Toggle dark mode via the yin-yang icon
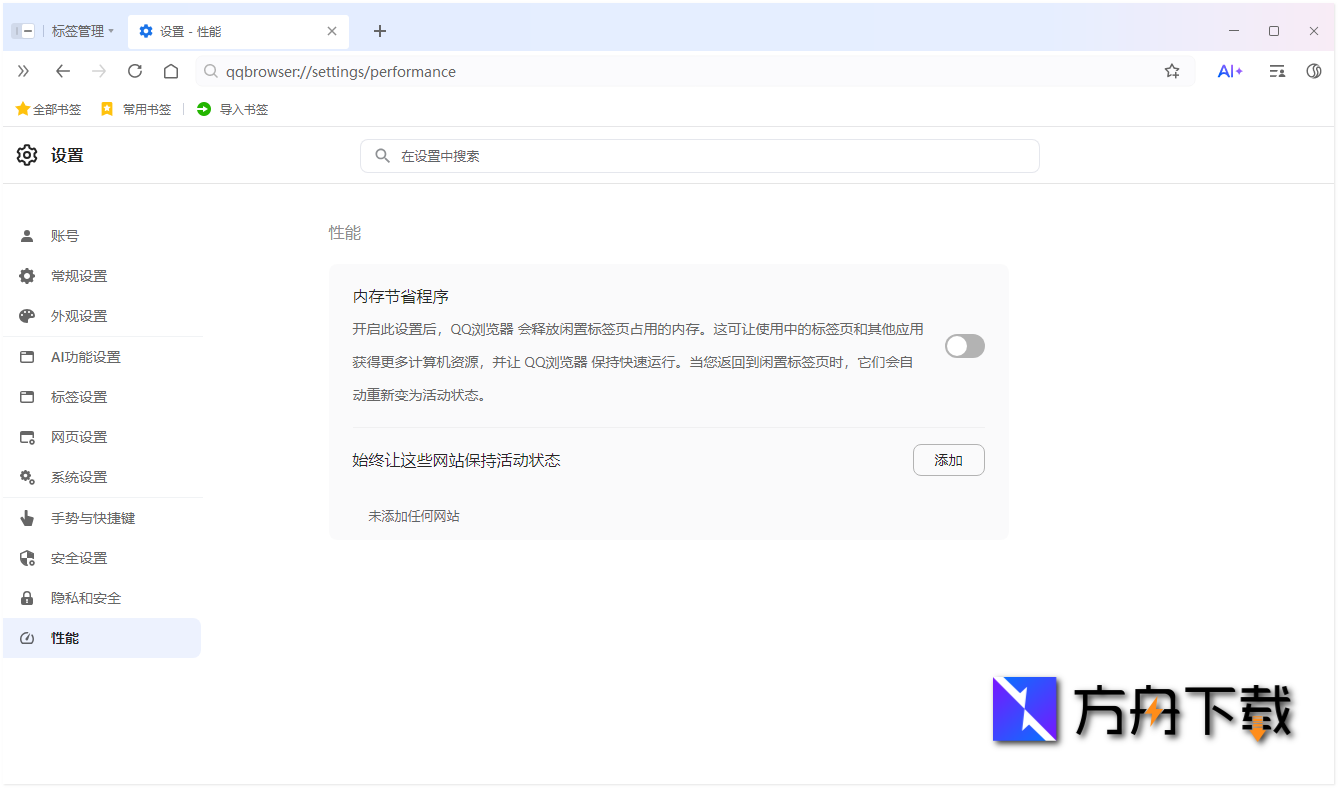 click(x=1314, y=71)
